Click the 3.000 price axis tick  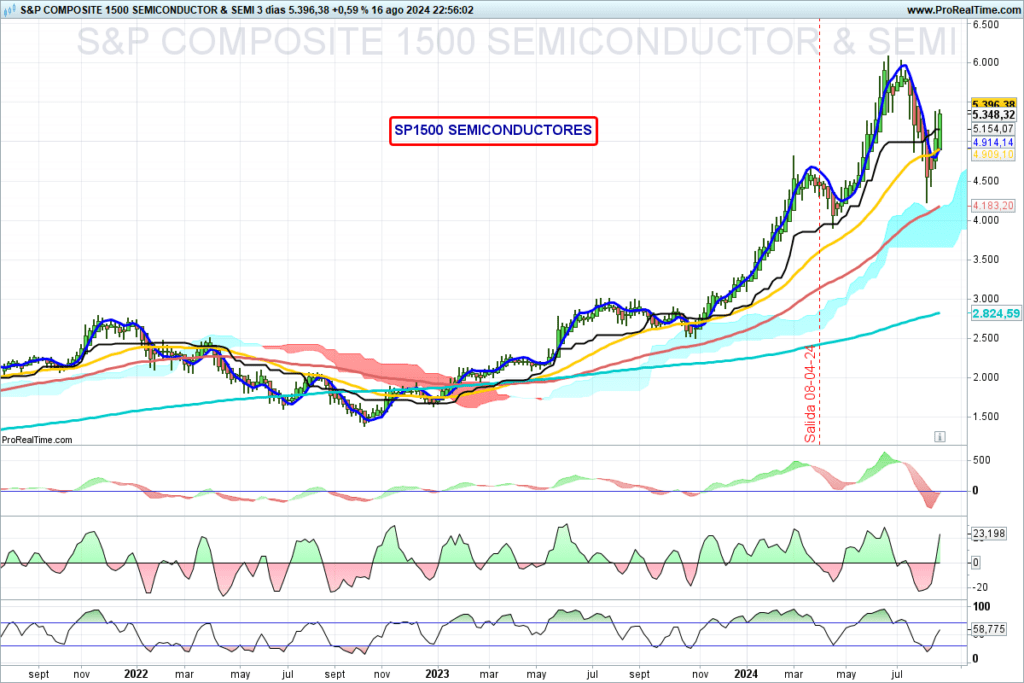tap(986, 298)
